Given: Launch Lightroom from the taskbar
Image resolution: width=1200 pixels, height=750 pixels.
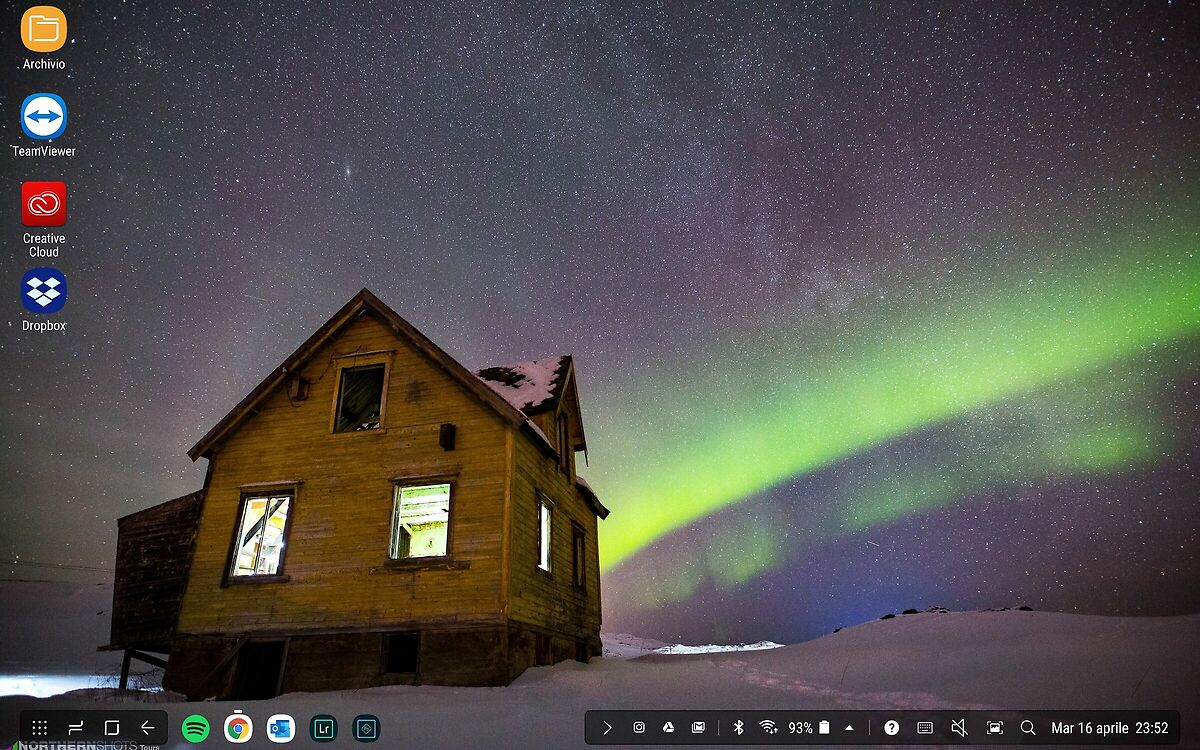Looking at the screenshot, I should coord(323,728).
